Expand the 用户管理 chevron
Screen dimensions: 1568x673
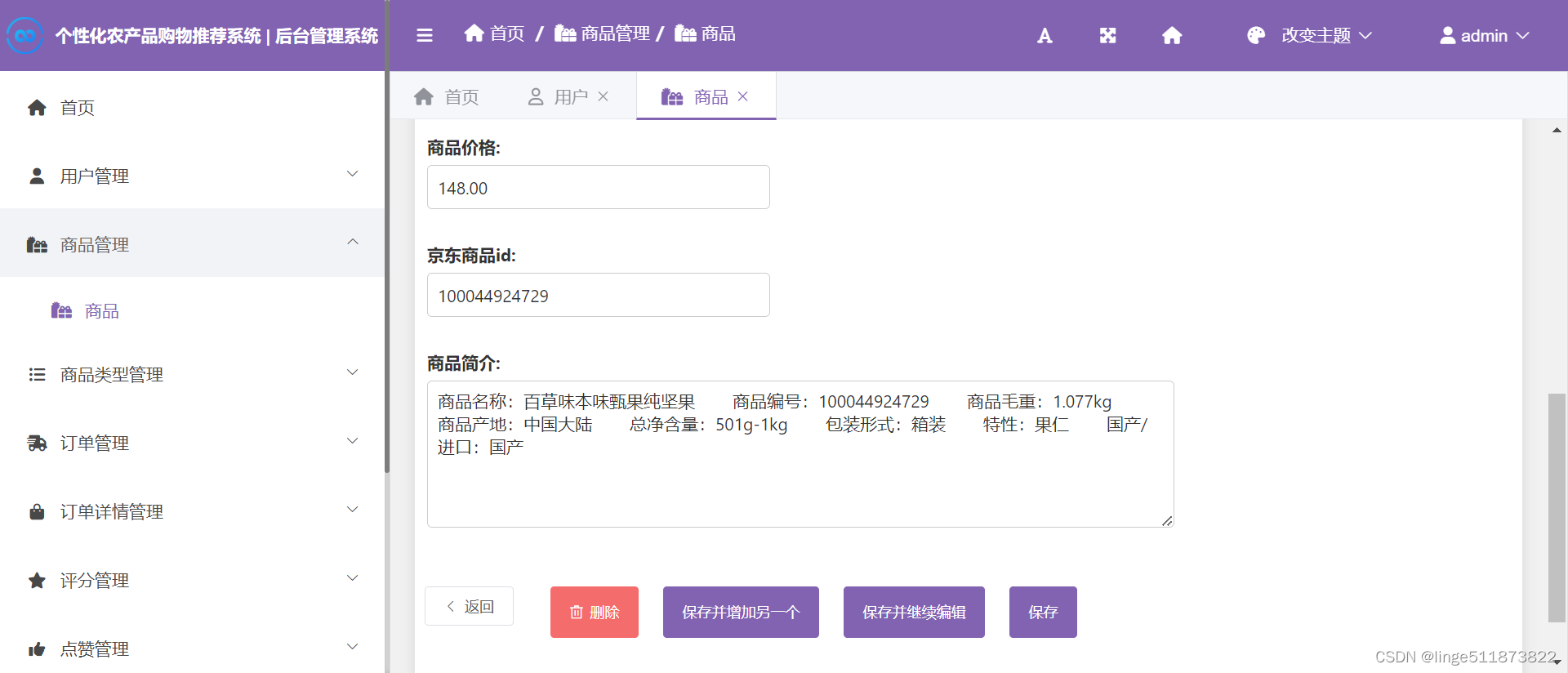tap(353, 174)
